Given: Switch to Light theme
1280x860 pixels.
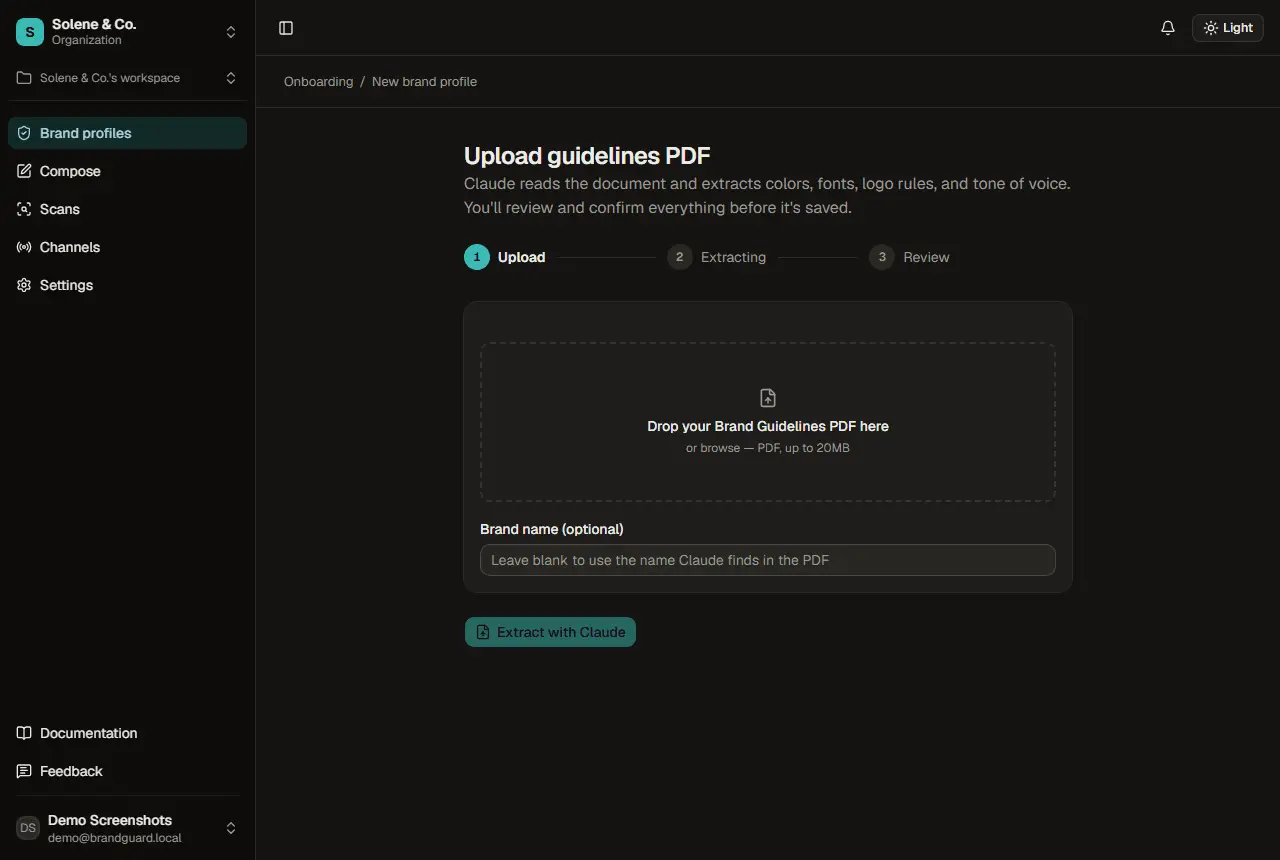Looking at the screenshot, I should 1228,28.
